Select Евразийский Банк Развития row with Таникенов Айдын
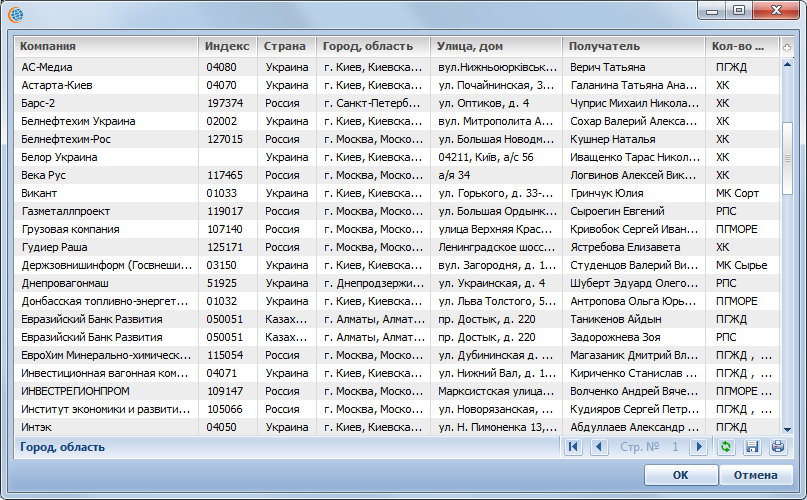This screenshot has height=500, width=807. 396,319
